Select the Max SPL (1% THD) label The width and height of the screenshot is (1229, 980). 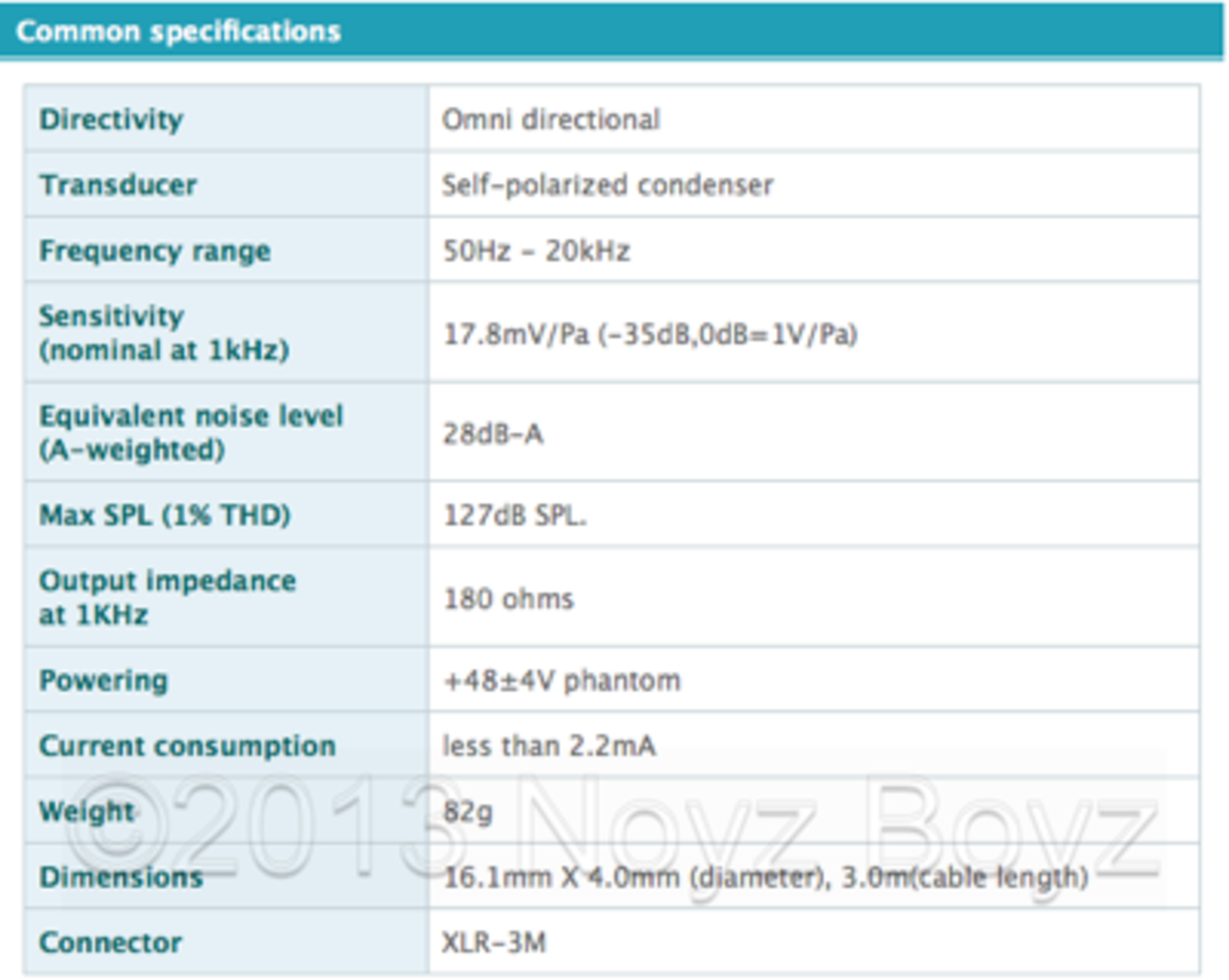(x=164, y=515)
